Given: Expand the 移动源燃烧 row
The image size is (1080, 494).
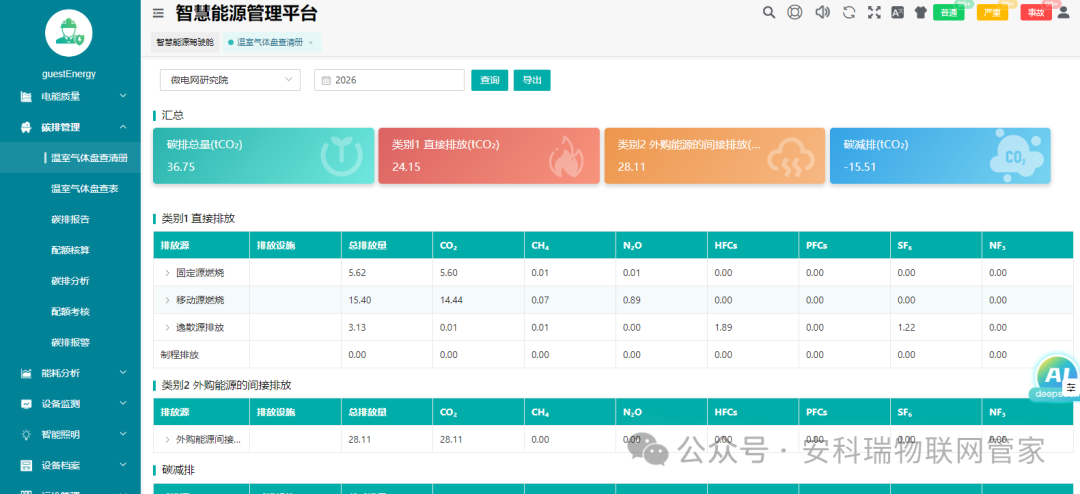Looking at the screenshot, I should point(167,300).
